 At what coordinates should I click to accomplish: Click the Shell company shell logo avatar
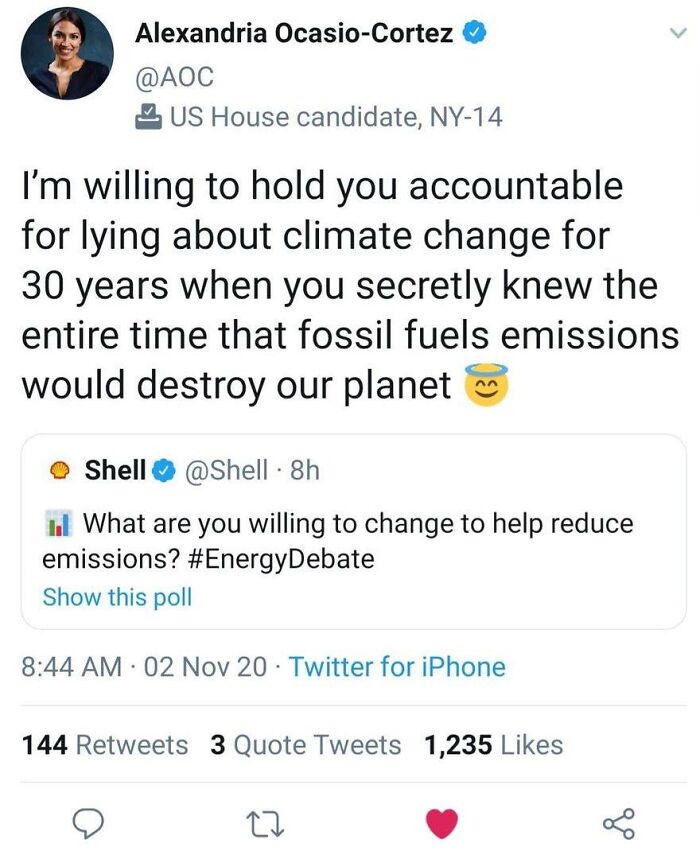click(60, 471)
